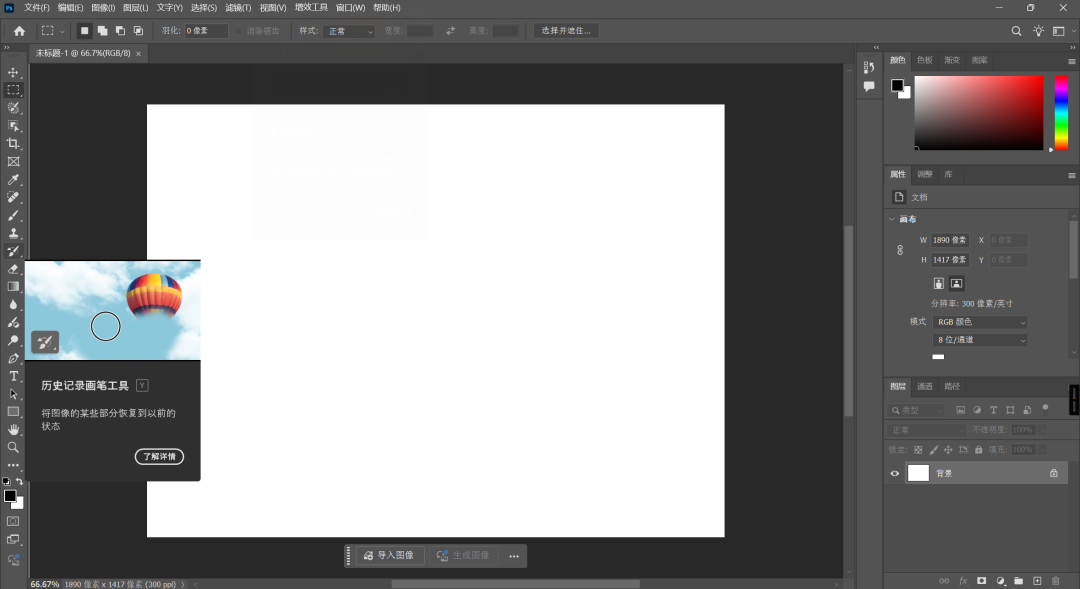This screenshot has width=1080, height=589.
Task: Select the Rectangle shape tool
Action: 13,412
